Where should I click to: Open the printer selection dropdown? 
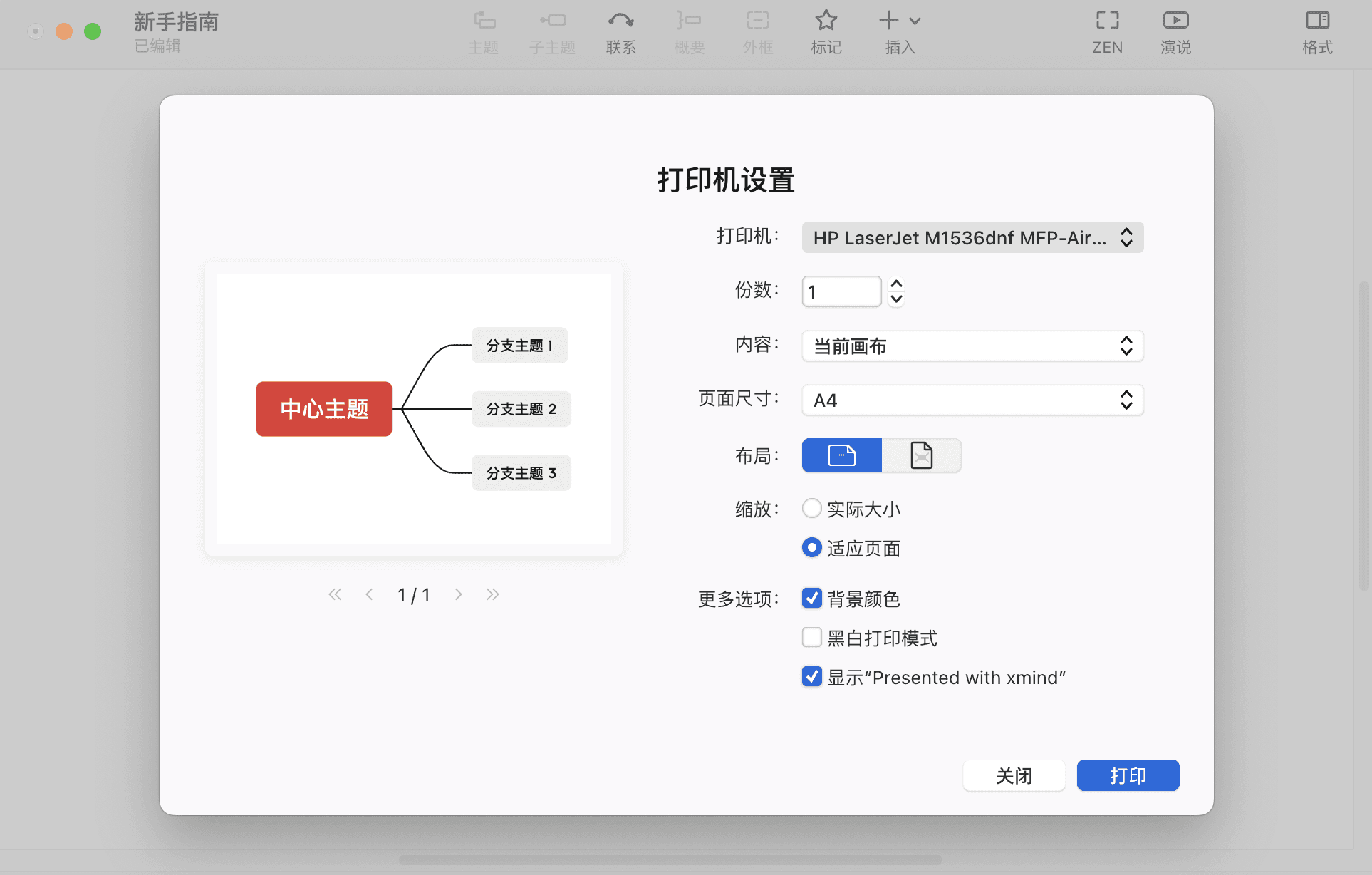tap(972, 237)
